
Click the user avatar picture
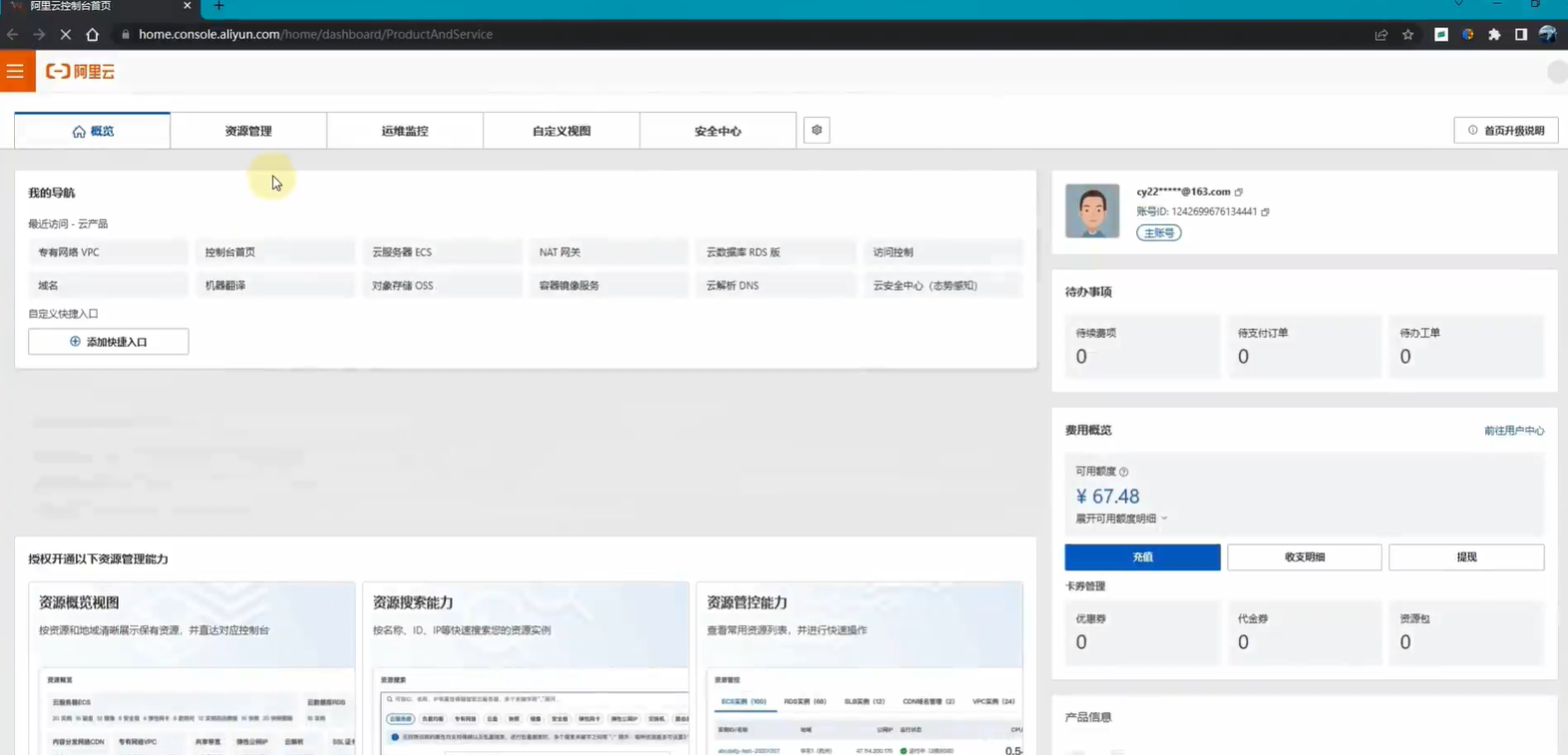tap(1092, 210)
